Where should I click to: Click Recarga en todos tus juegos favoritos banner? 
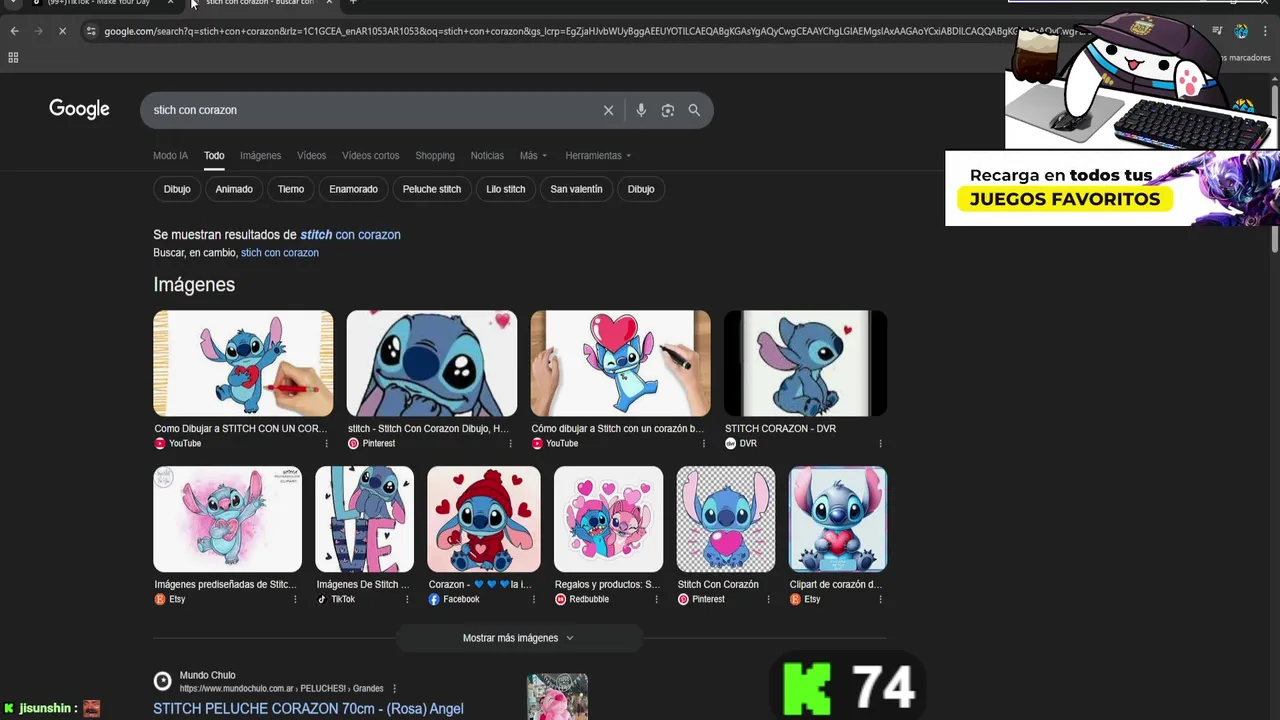(1112, 188)
